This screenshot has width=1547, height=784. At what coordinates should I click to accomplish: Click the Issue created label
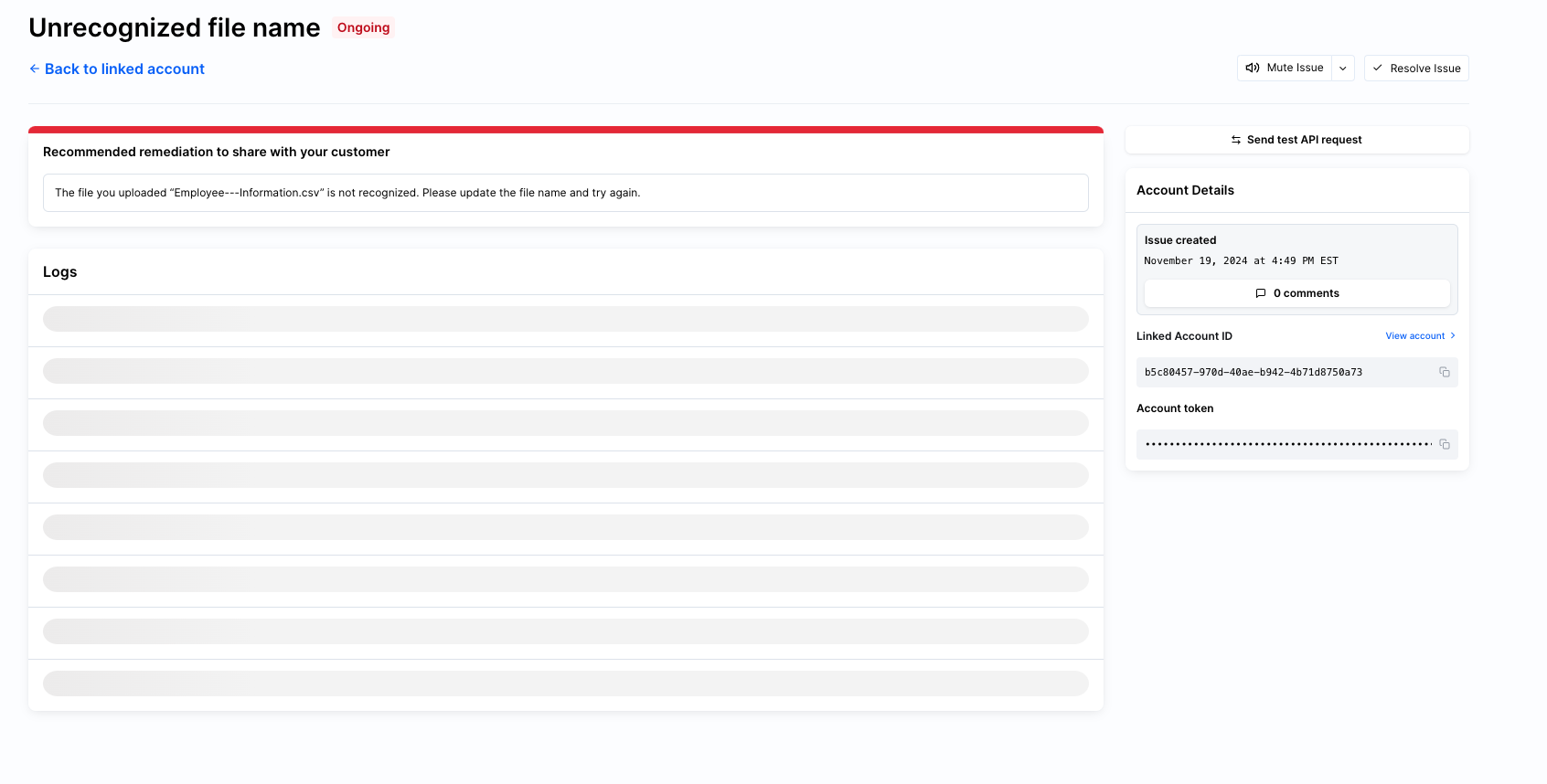click(1180, 240)
